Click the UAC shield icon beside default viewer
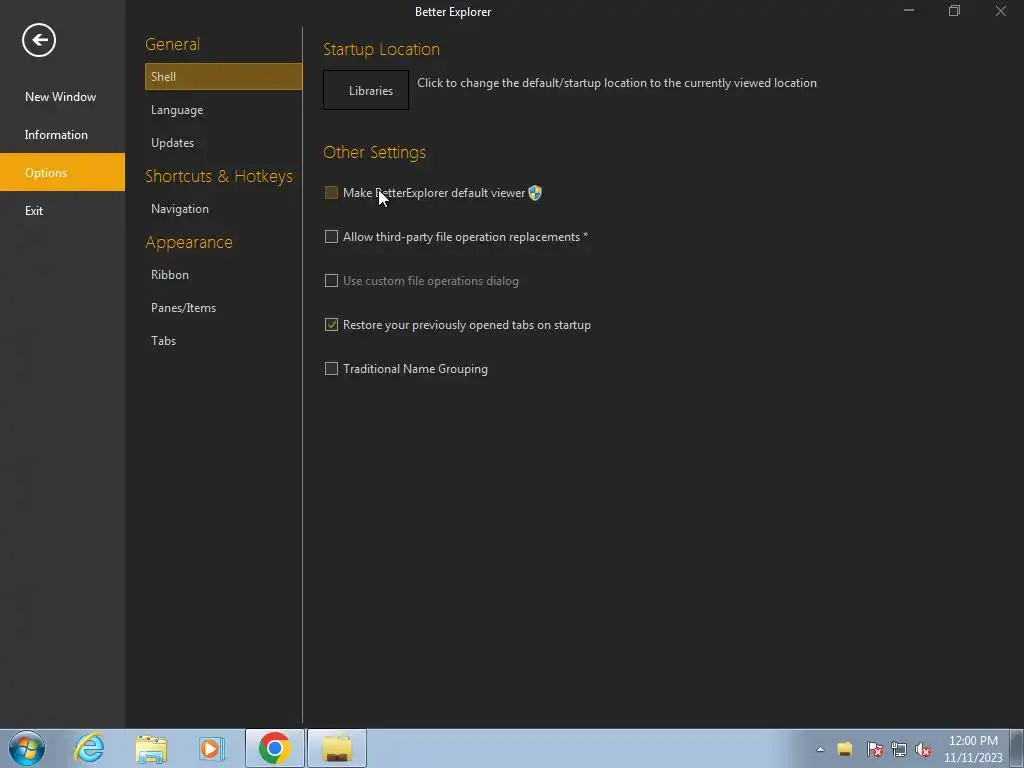 535,193
